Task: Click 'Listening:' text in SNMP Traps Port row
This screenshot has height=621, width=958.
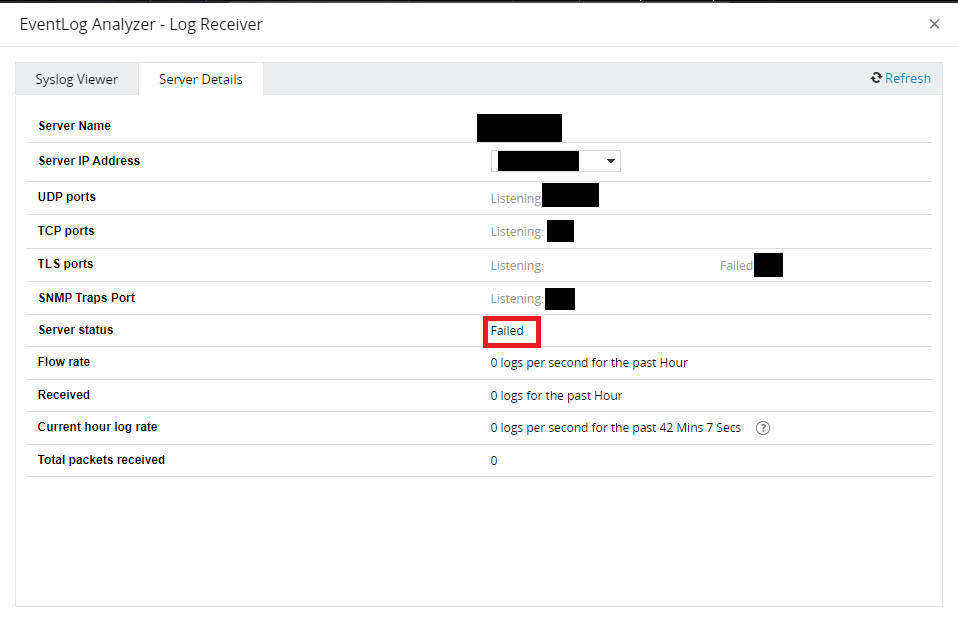Action: tap(517, 299)
